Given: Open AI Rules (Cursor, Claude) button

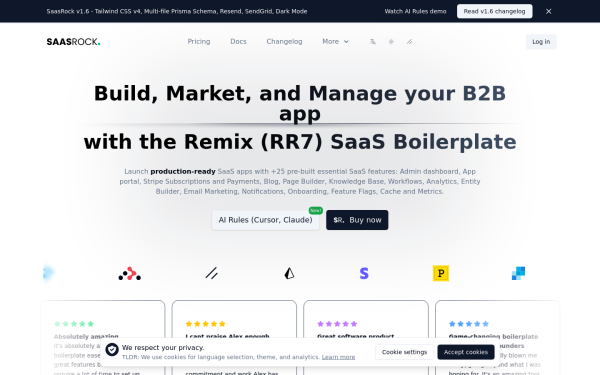Looking at the screenshot, I should pyautogui.click(x=265, y=220).
